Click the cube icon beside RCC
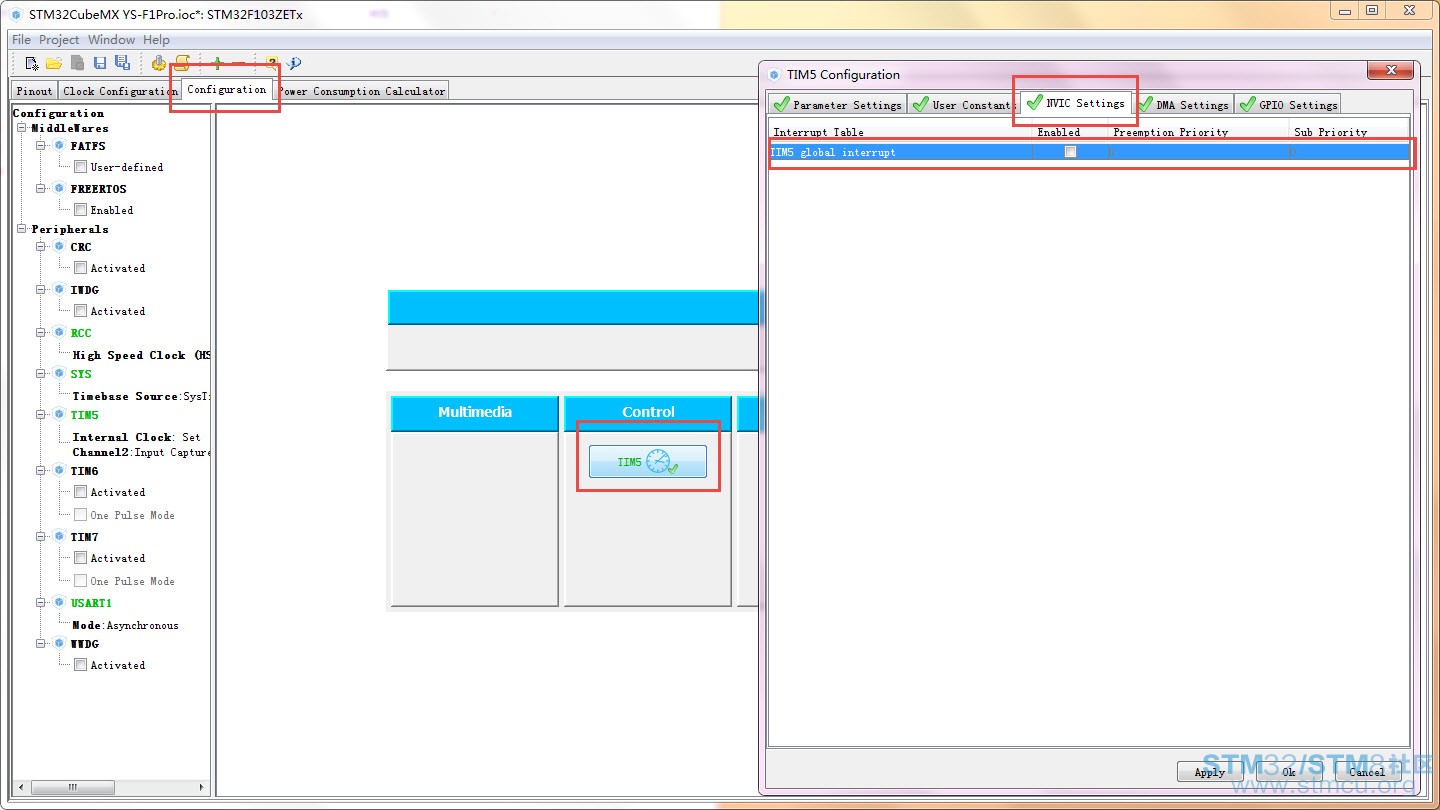Screen dimensions: 1440x810 click(59, 333)
